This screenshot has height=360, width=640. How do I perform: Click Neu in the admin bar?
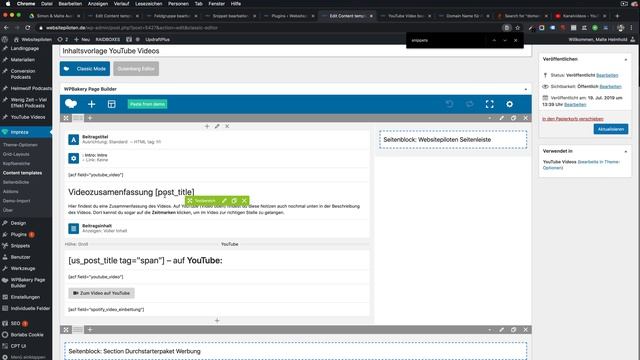(x=82, y=40)
